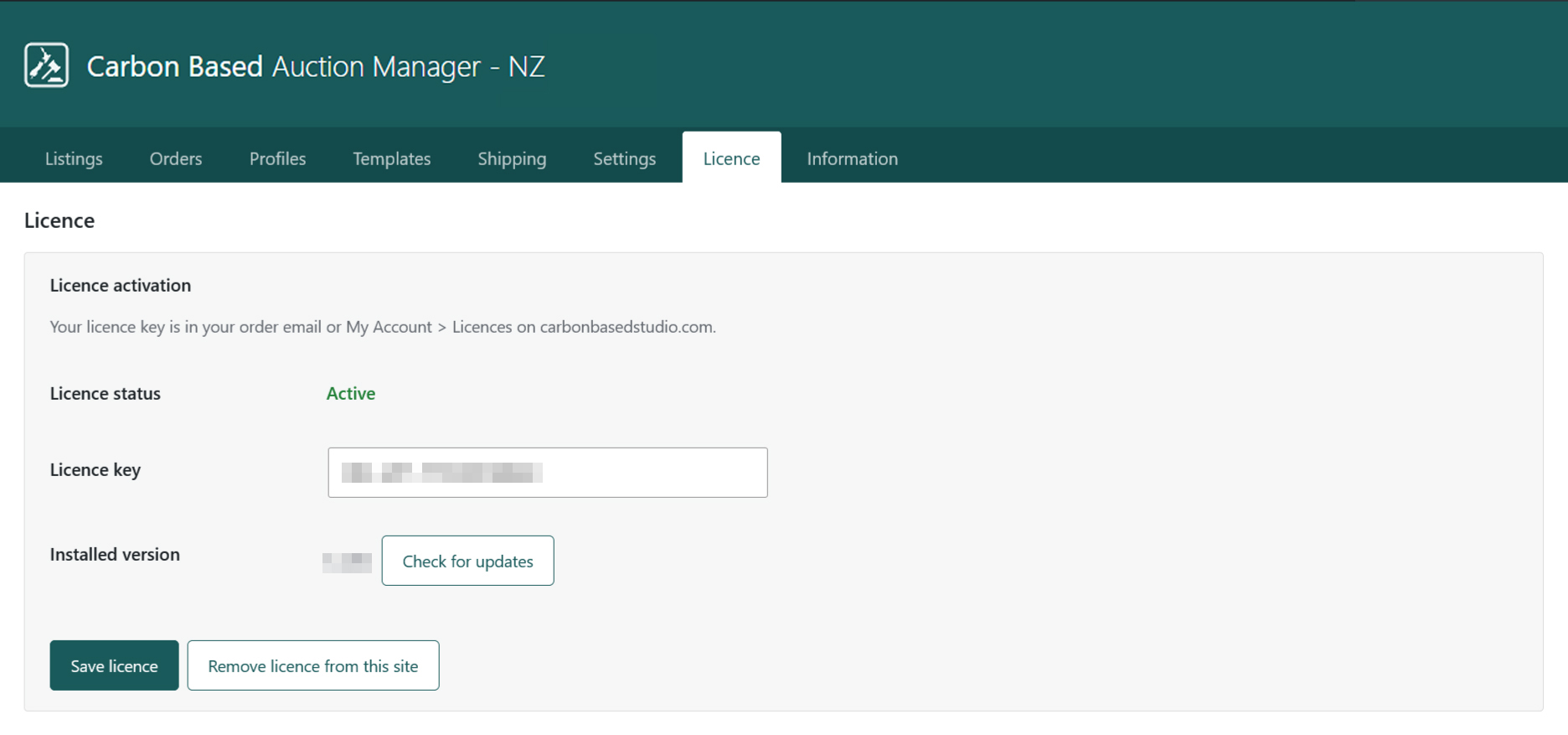This screenshot has height=735, width=1568.
Task: Check for updates to installed version
Action: pyautogui.click(x=467, y=561)
